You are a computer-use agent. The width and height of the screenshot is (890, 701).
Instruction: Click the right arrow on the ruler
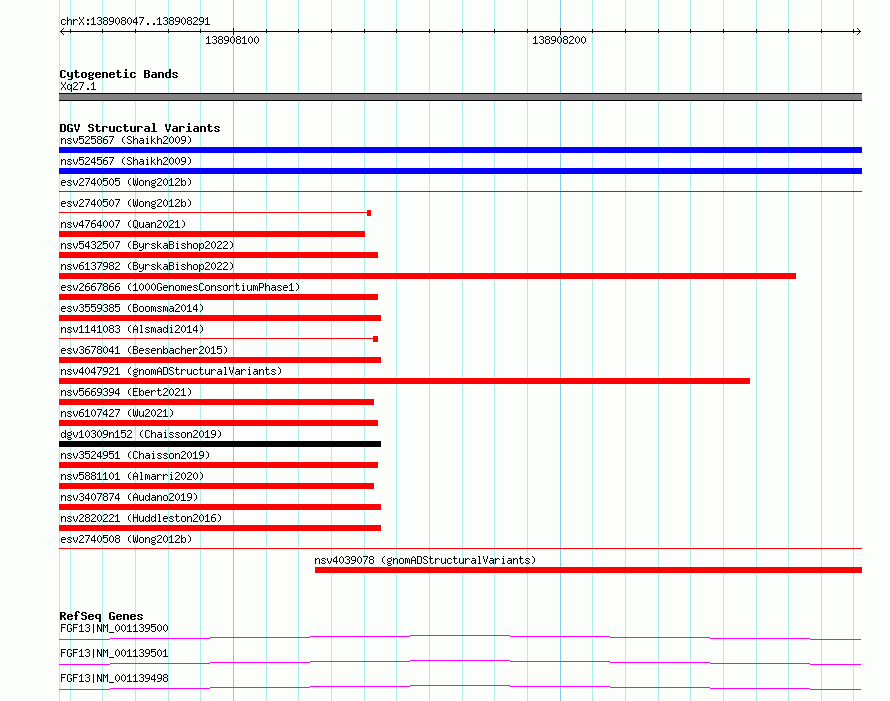pyautogui.click(x=858, y=31)
